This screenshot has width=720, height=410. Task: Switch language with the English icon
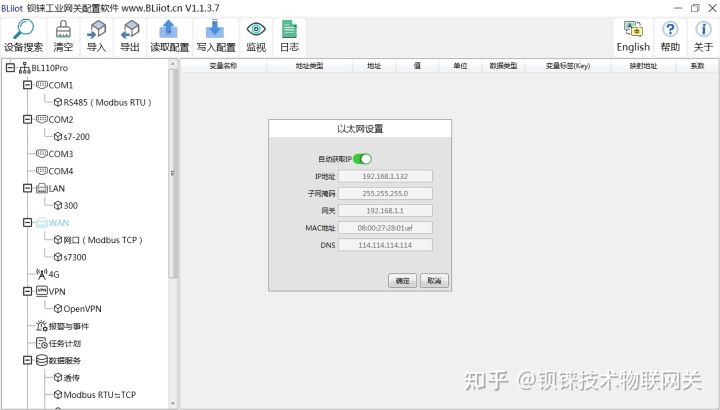[x=633, y=36]
